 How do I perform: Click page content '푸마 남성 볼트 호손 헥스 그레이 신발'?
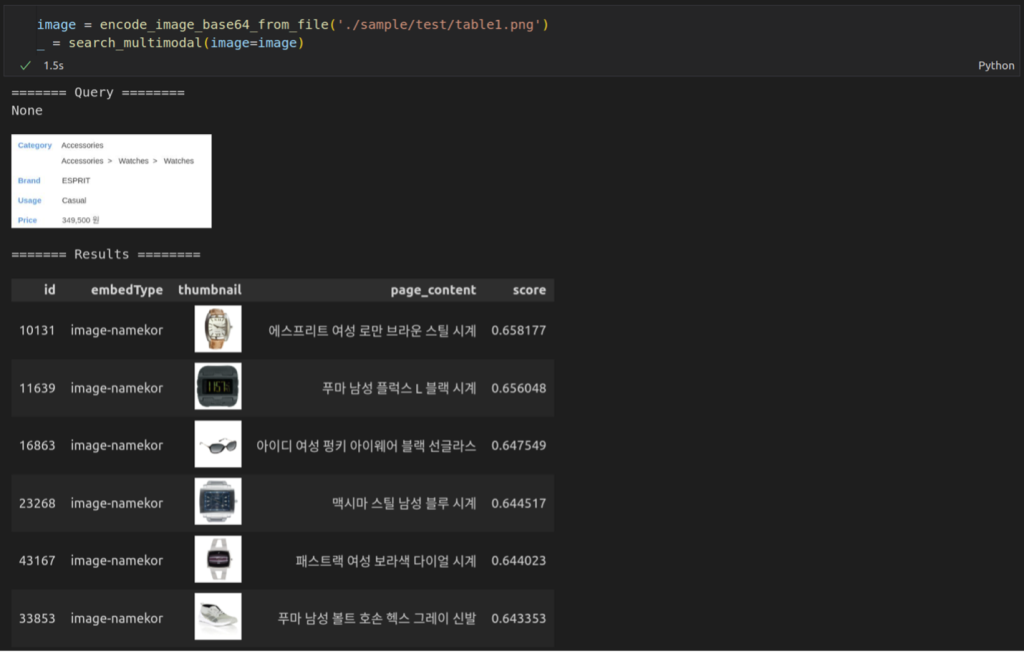377,618
